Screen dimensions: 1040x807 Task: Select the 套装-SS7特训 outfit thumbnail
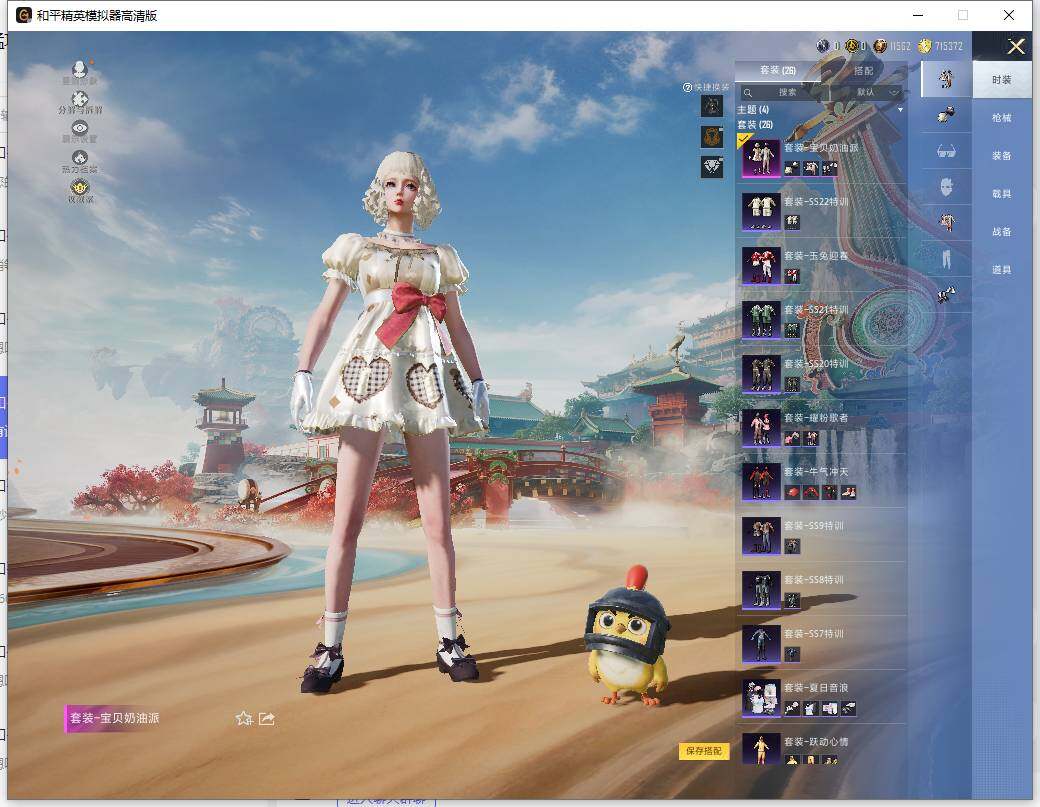click(x=761, y=644)
